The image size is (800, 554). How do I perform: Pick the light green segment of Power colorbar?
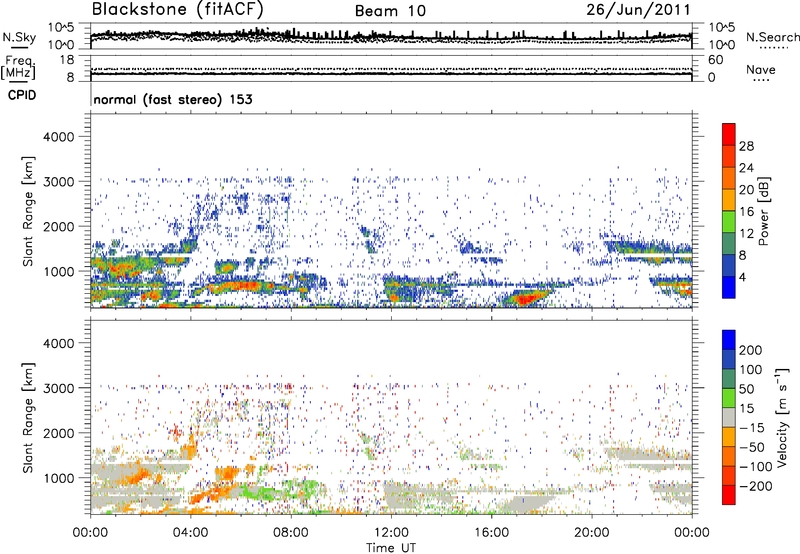pos(729,222)
